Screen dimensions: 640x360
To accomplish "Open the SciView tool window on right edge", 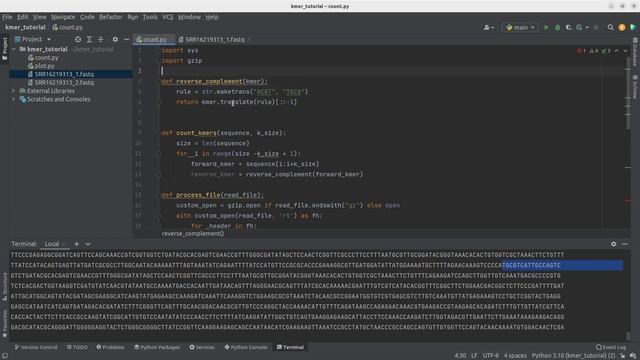I will point(635,86).
